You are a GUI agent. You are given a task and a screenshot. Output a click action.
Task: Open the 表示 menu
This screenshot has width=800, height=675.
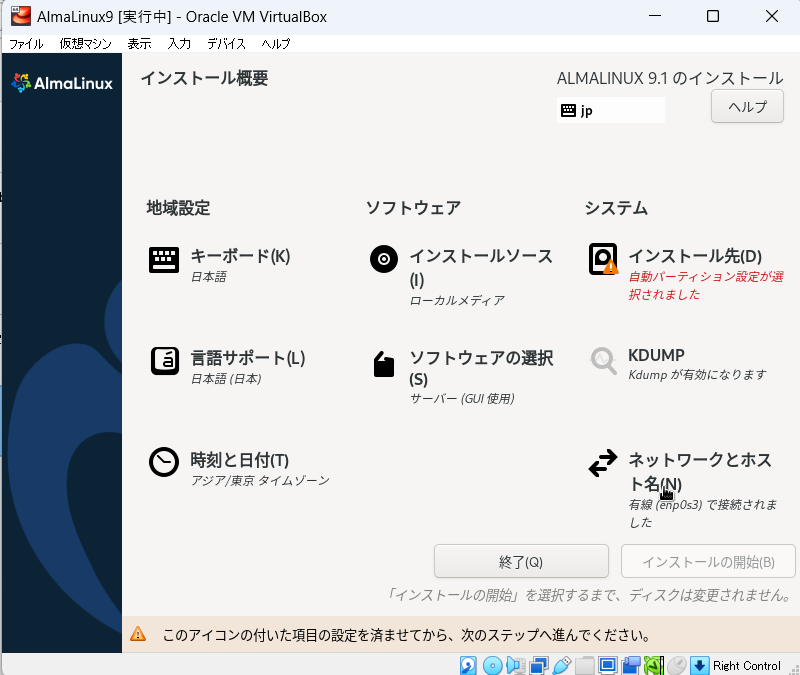click(139, 44)
